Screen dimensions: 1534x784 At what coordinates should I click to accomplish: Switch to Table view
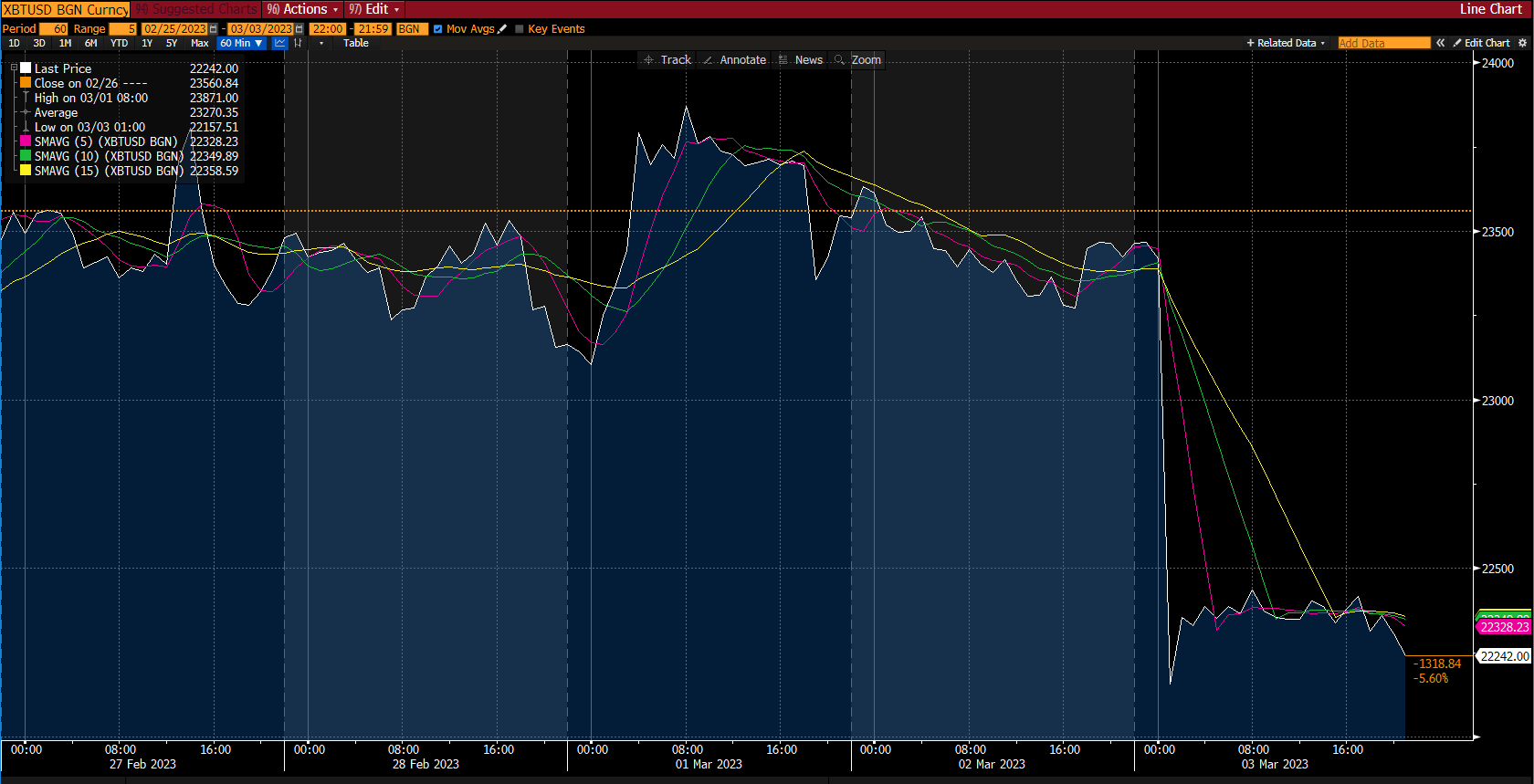point(355,43)
